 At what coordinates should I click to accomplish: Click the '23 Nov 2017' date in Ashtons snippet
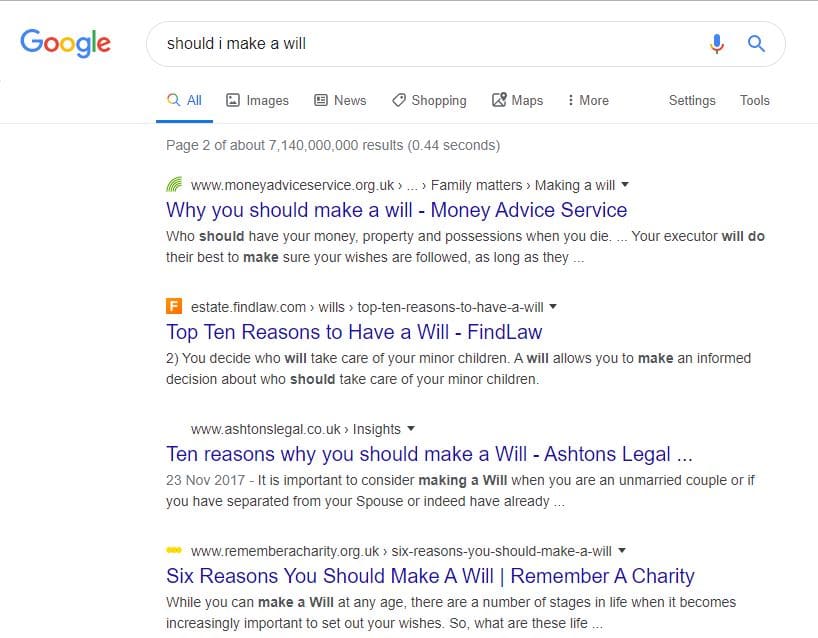click(x=206, y=480)
